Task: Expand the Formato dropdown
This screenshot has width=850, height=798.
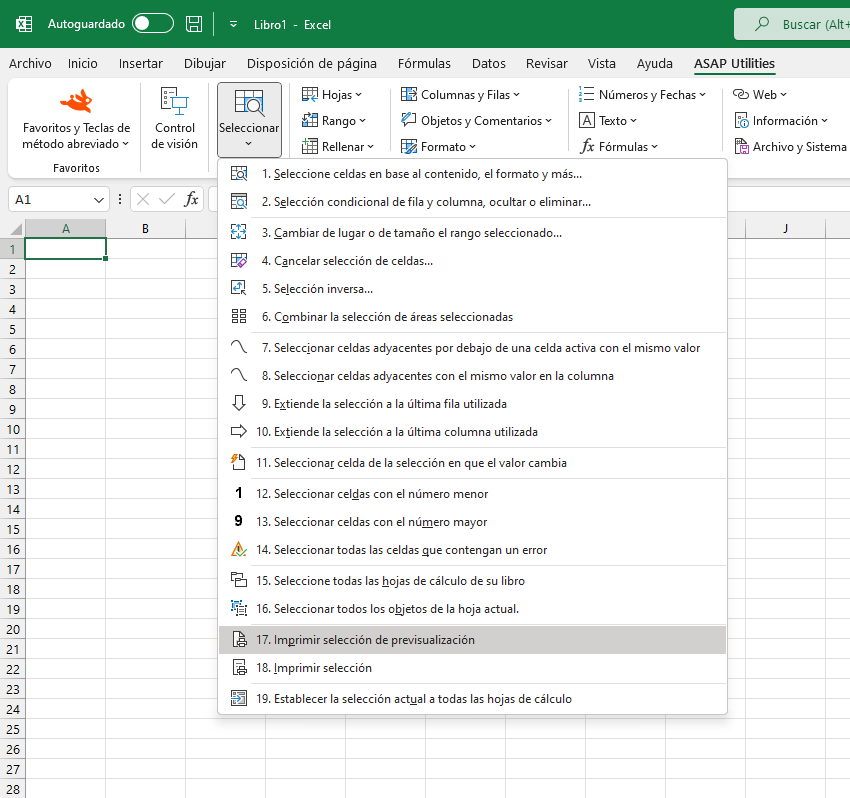Action: (x=438, y=146)
